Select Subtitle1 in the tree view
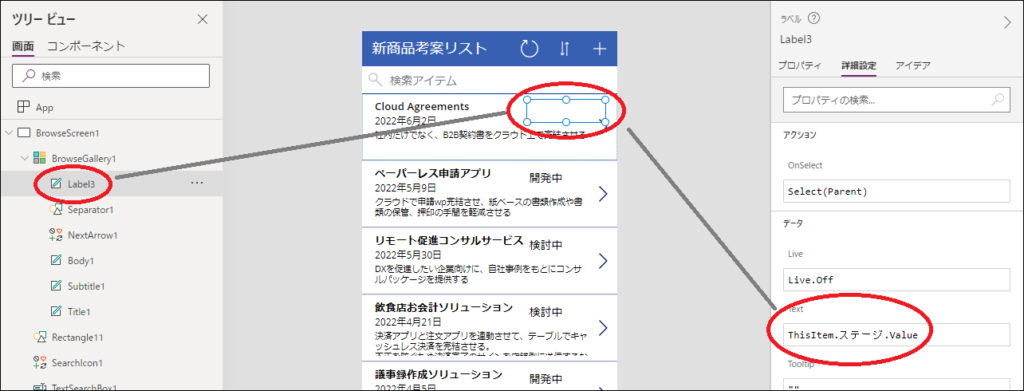Screen dimensions: 1024x391 pos(86,286)
